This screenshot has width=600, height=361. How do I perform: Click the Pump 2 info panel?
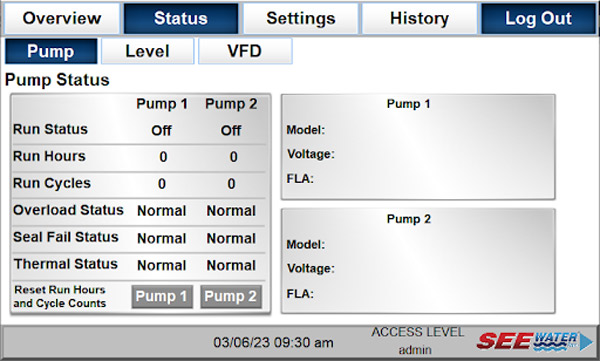(x=418, y=261)
